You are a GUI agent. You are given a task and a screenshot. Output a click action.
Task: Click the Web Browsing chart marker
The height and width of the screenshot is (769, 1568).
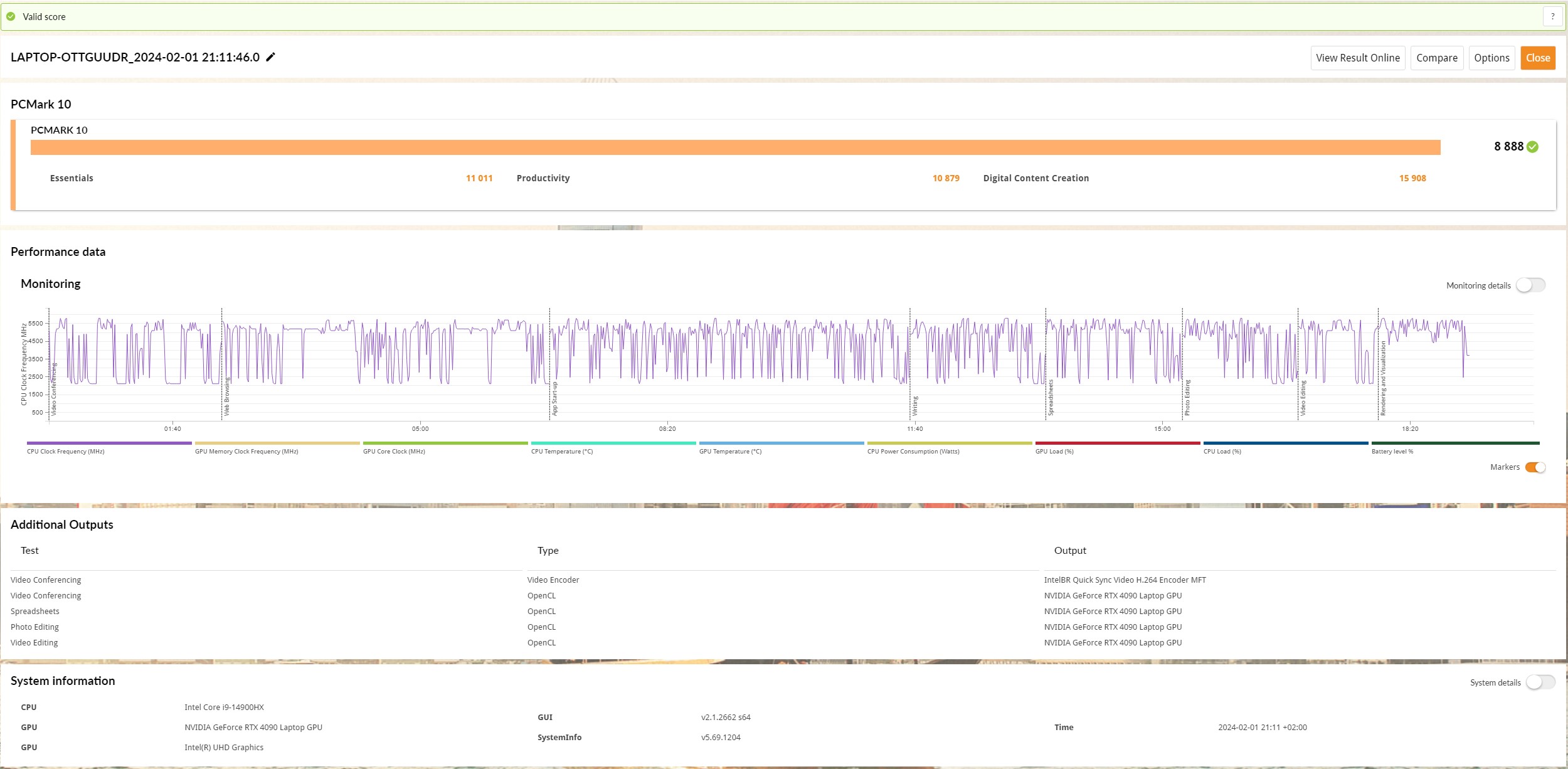pos(226,396)
